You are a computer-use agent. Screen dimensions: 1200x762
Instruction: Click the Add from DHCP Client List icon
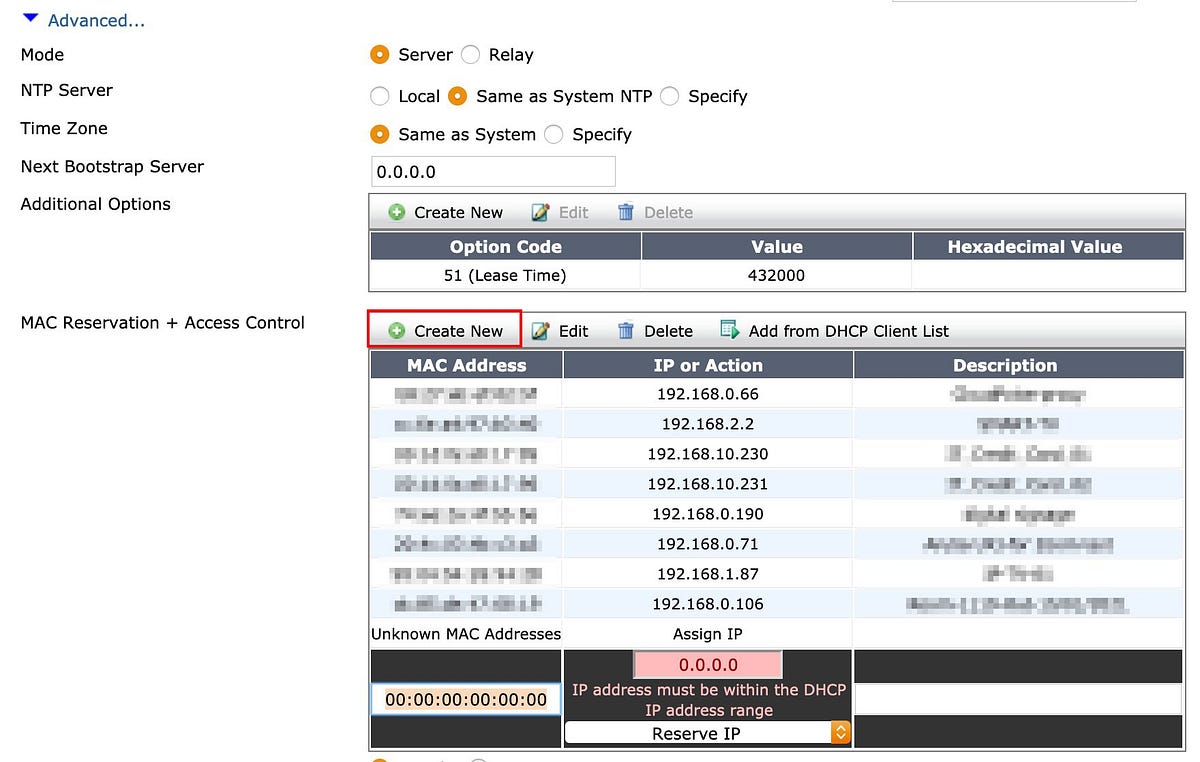pyautogui.click(x=727, y=330)
